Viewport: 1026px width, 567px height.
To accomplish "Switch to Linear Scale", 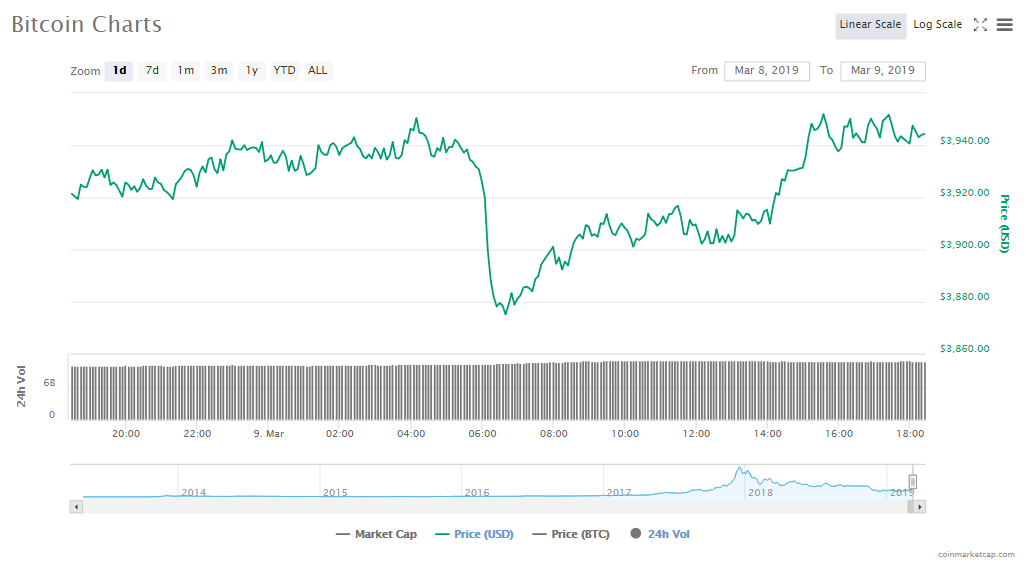I will (870, 25).
